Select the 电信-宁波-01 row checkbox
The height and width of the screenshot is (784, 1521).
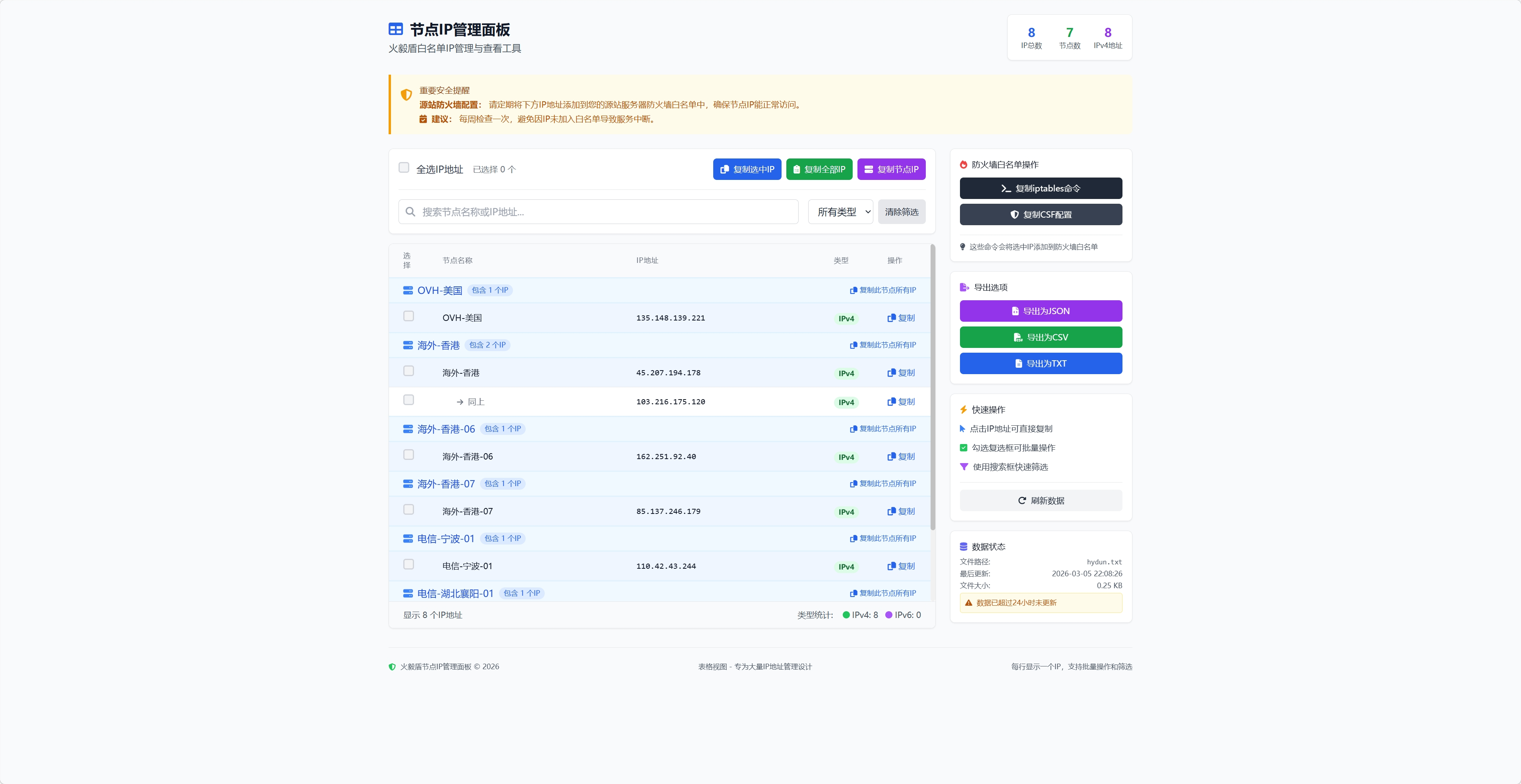point(408,564)
